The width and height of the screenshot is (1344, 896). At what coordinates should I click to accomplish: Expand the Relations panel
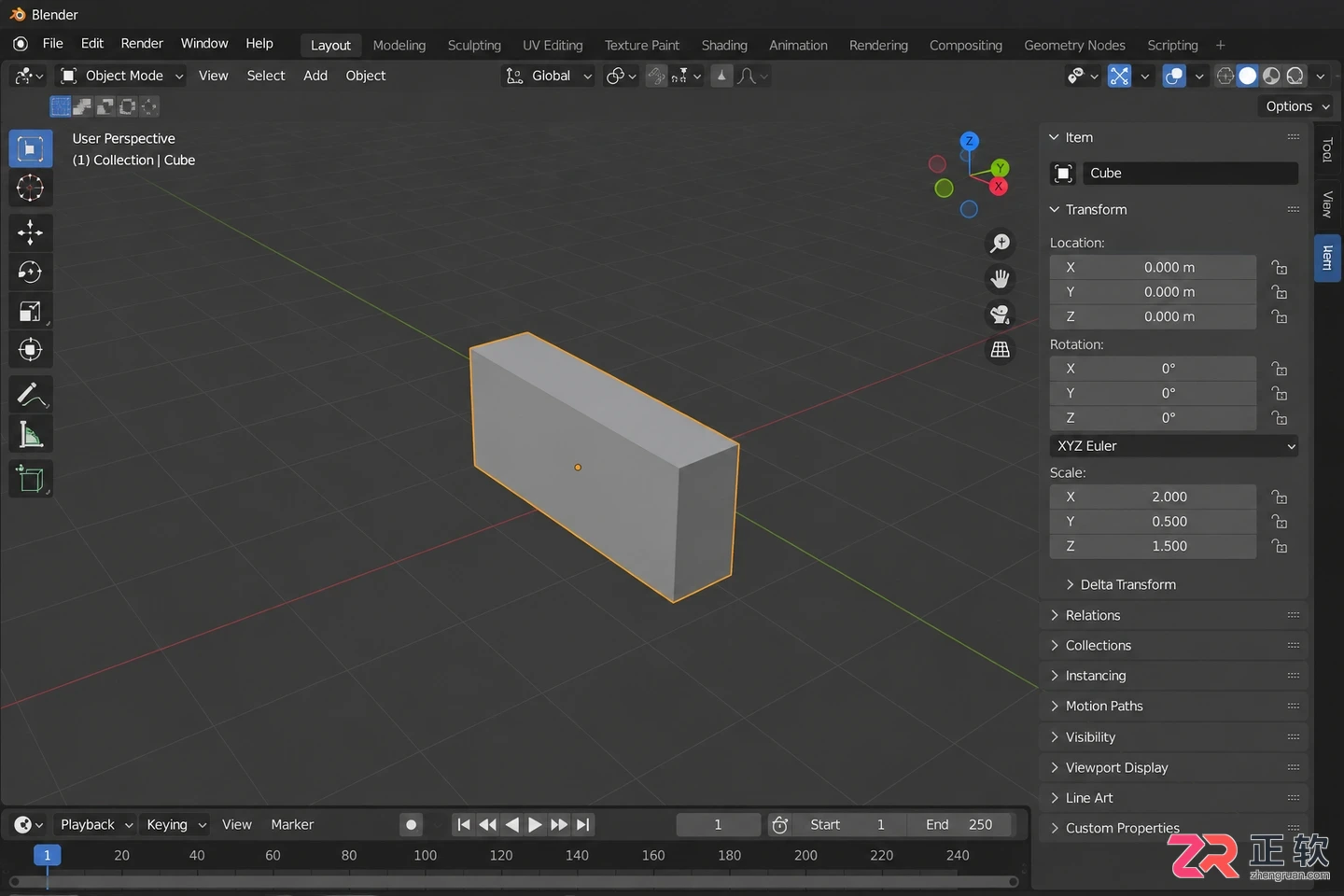pos(1173,616)
